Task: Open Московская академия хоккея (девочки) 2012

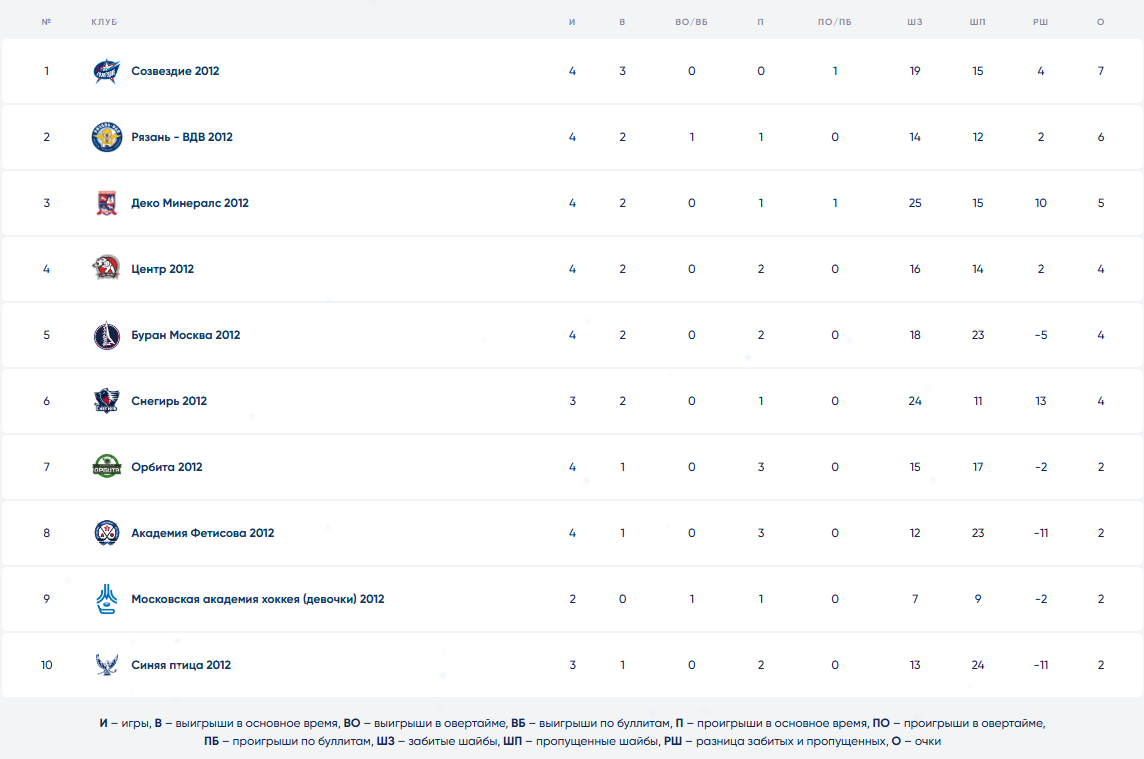Action: pos(257,599)
